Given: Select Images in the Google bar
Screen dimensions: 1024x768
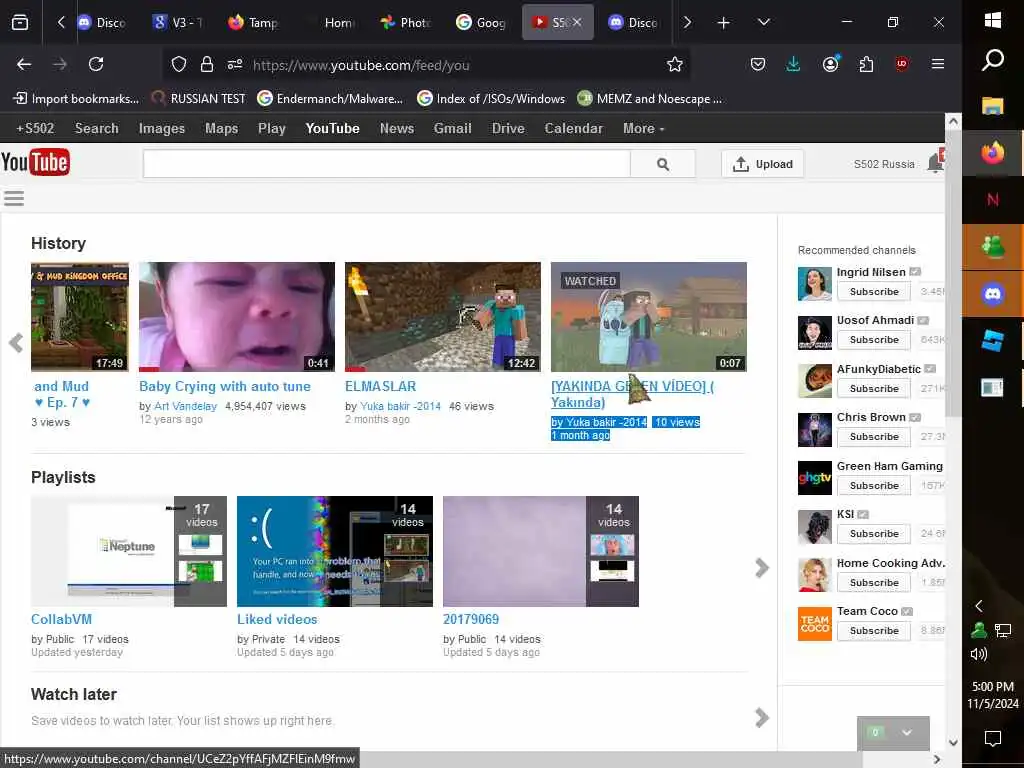Looking at the screenshot, I should (x=162, y=129).
